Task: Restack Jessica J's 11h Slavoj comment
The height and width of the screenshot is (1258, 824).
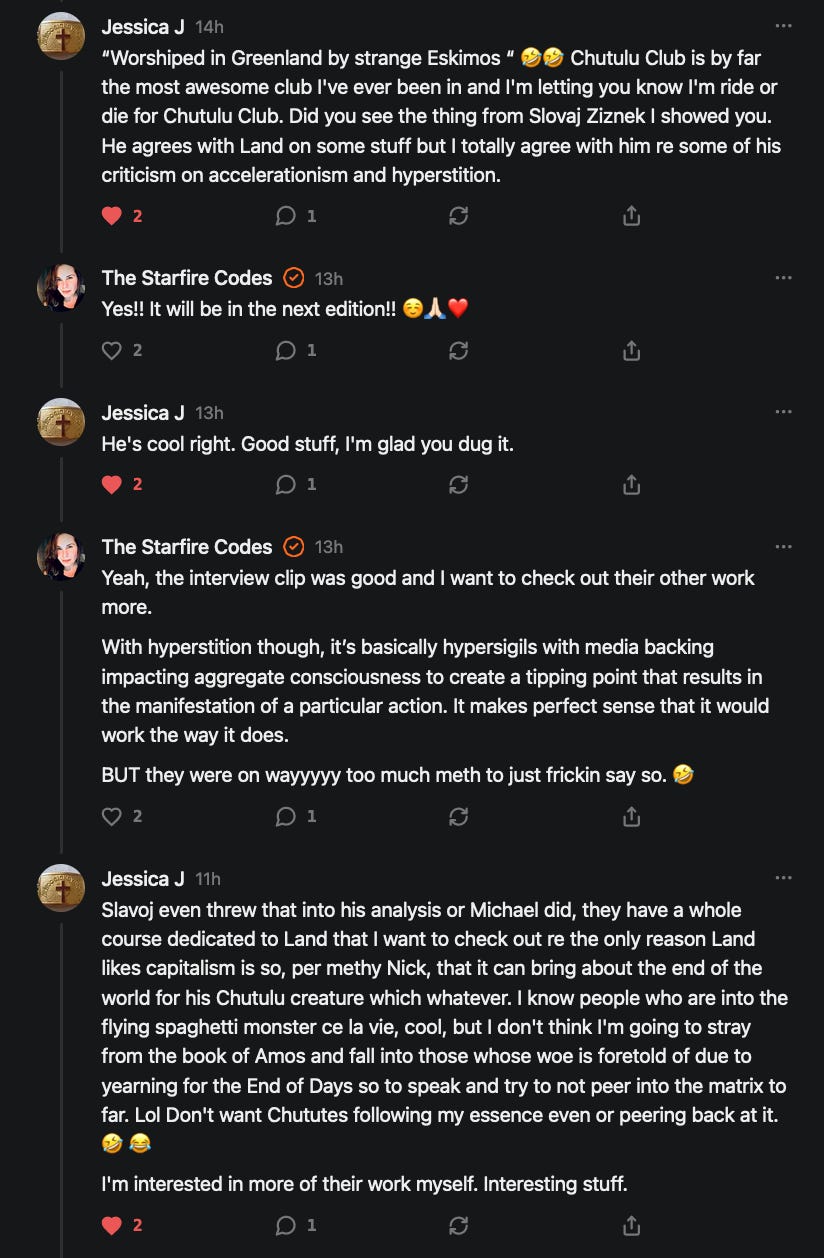Action: click(458, 1225)
